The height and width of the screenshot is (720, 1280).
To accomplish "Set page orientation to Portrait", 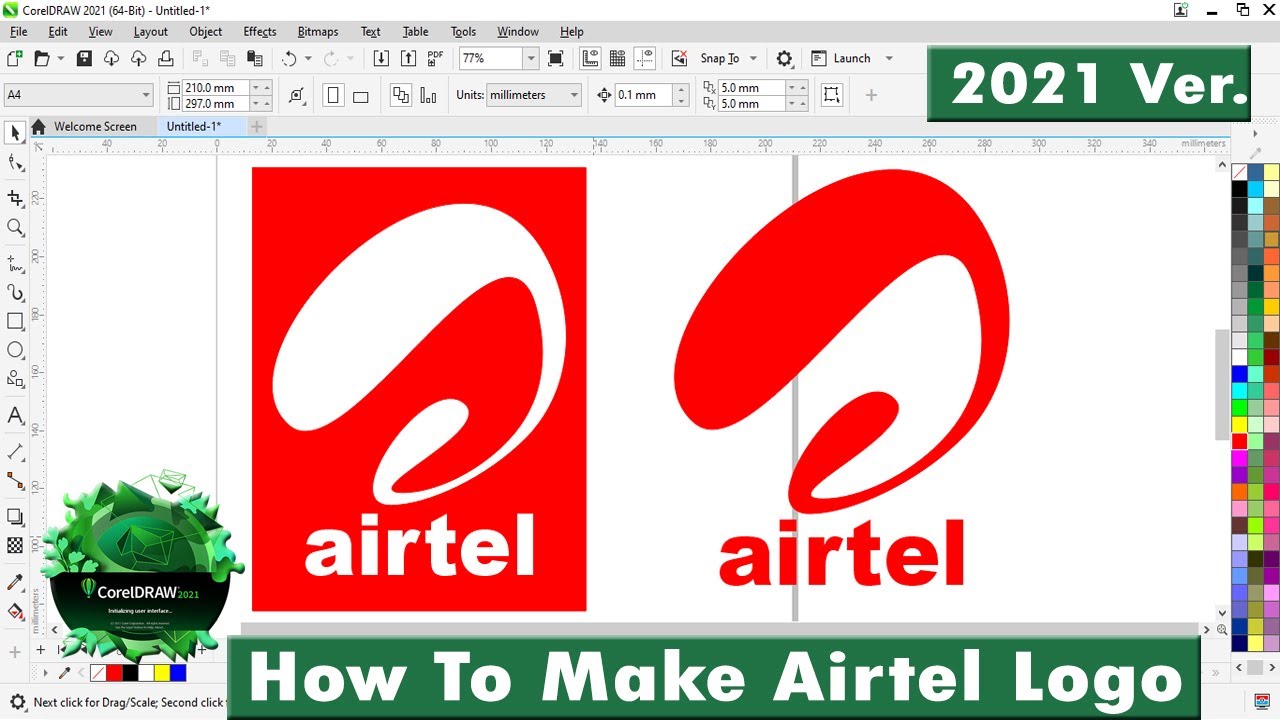I will [333, 96].
